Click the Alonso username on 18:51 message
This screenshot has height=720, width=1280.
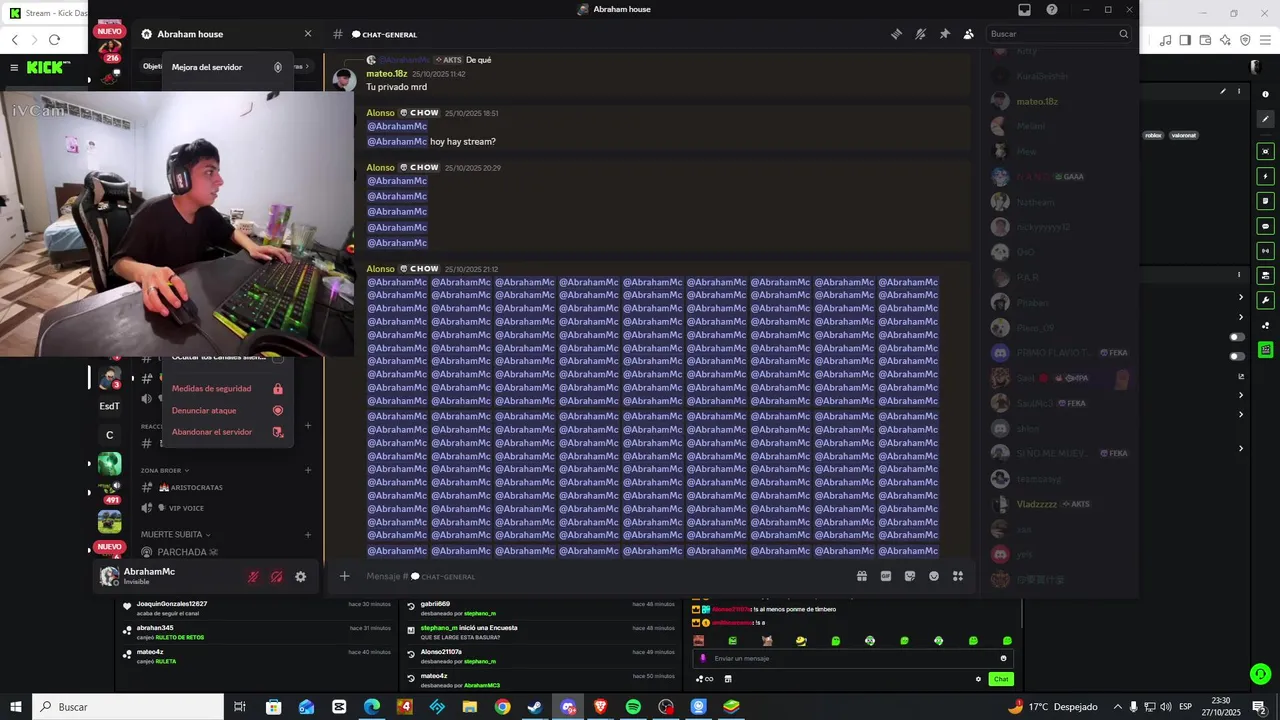[x=380, y=113]
